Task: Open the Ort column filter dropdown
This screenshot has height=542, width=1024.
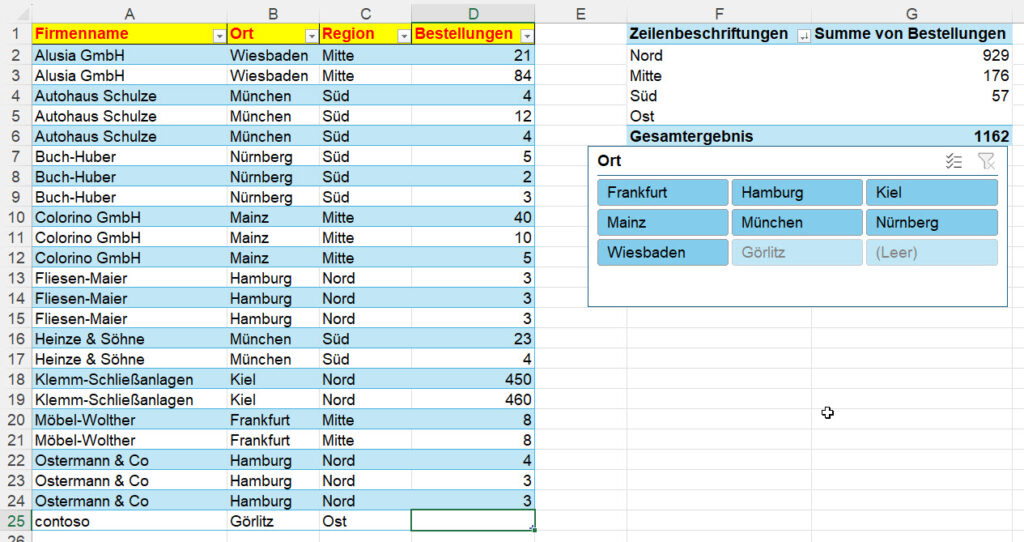Action: click(x=311, y=35)
